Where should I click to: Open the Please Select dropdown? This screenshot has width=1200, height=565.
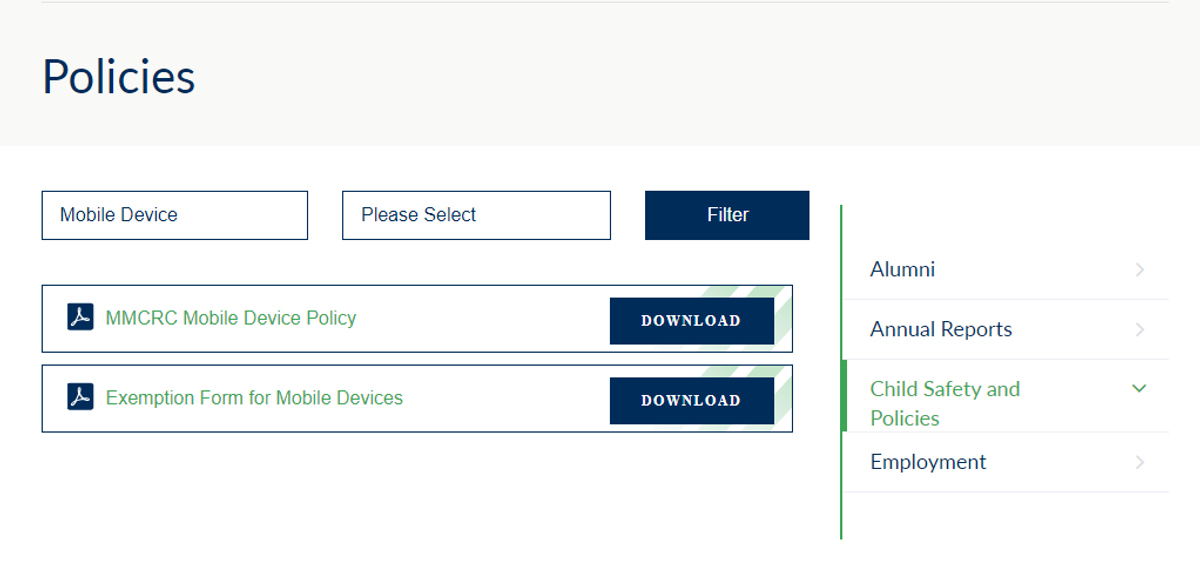tap(476, 215)
